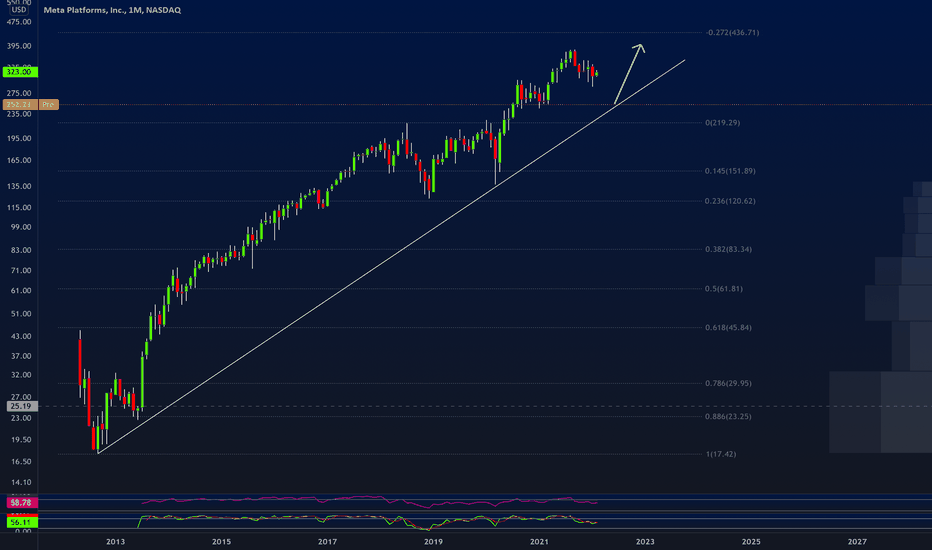
Task: Click the green 56.11 indicator value
Action: click(x=21, y=522)
